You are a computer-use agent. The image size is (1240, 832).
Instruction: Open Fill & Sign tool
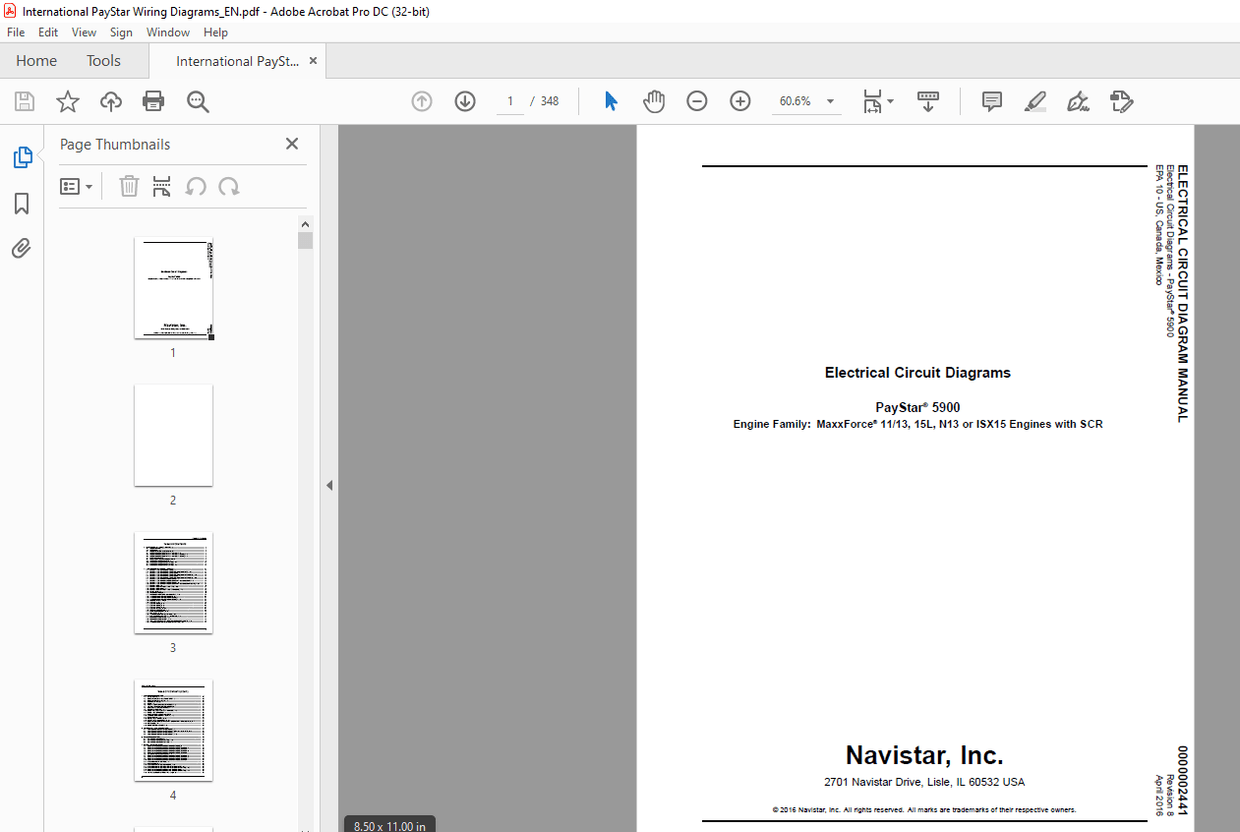[1078, 101]
